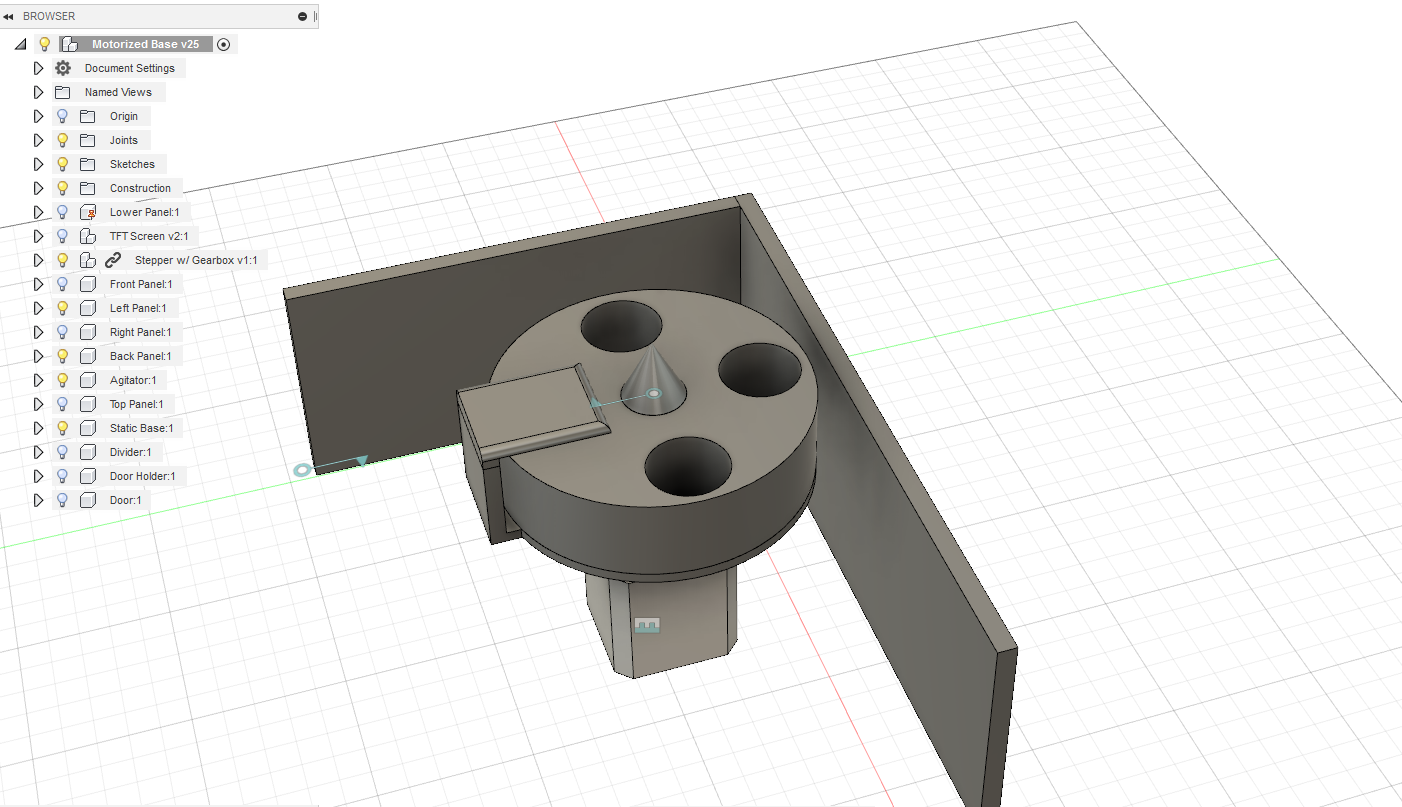
Task: Select the "Divider:1" label
Action: [x=131, y=452]
